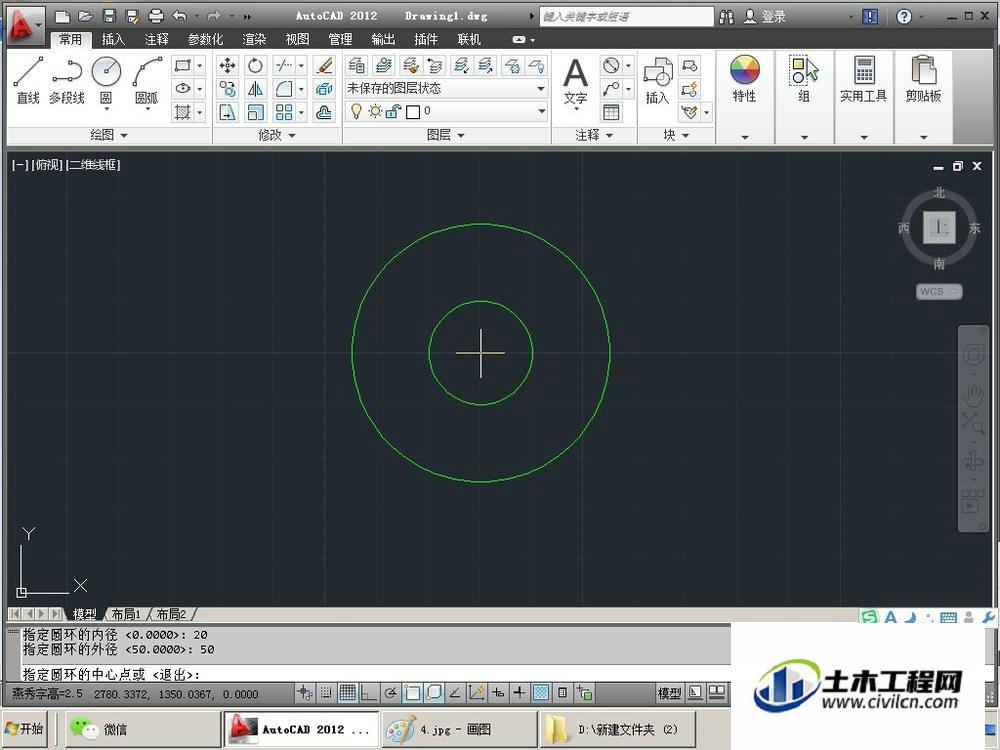Toggle layer on/off lightbulb
The image size is (1000, 750).
point(357,112)
